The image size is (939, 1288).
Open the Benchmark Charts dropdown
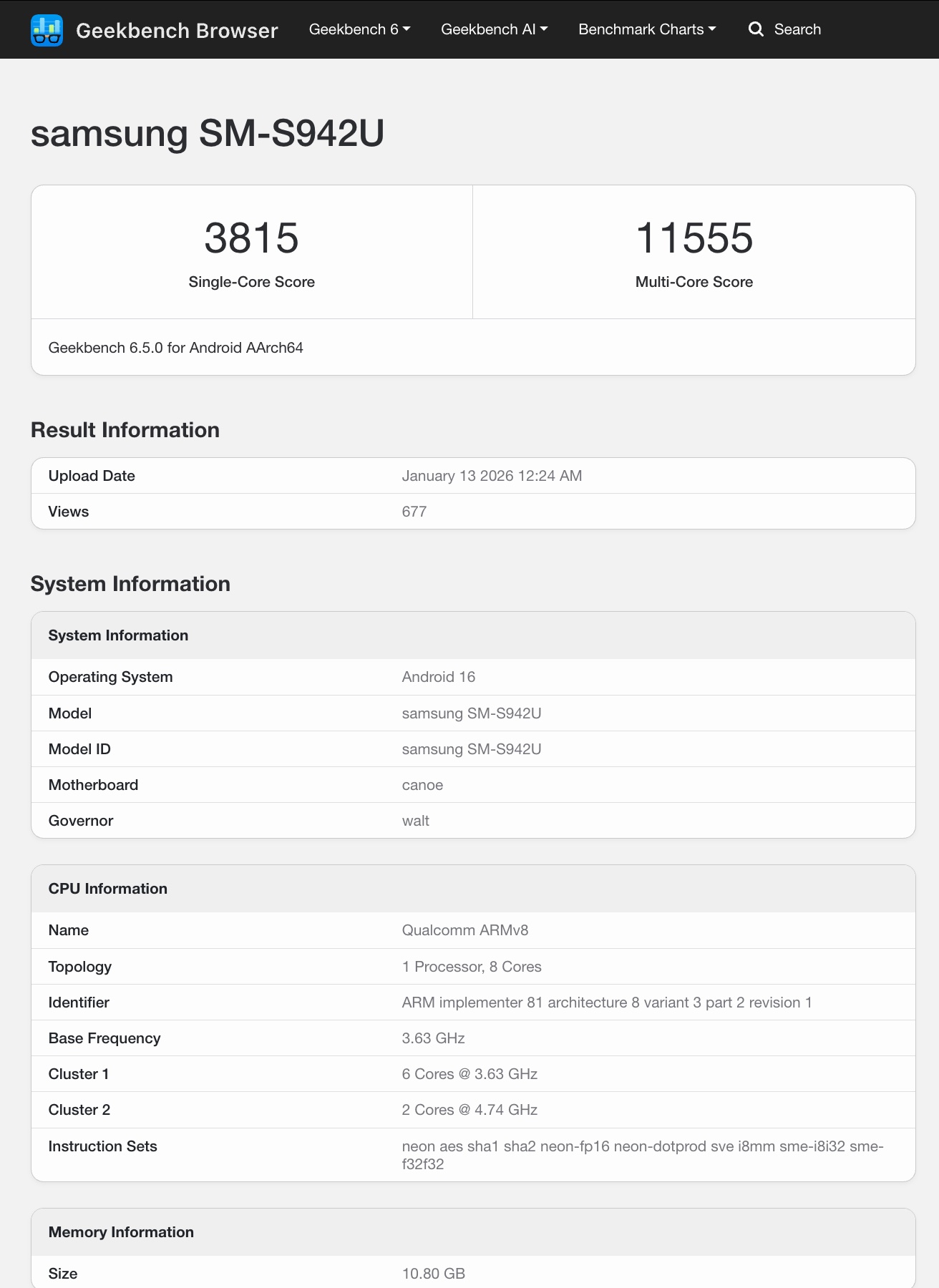[x=647, y=29]
